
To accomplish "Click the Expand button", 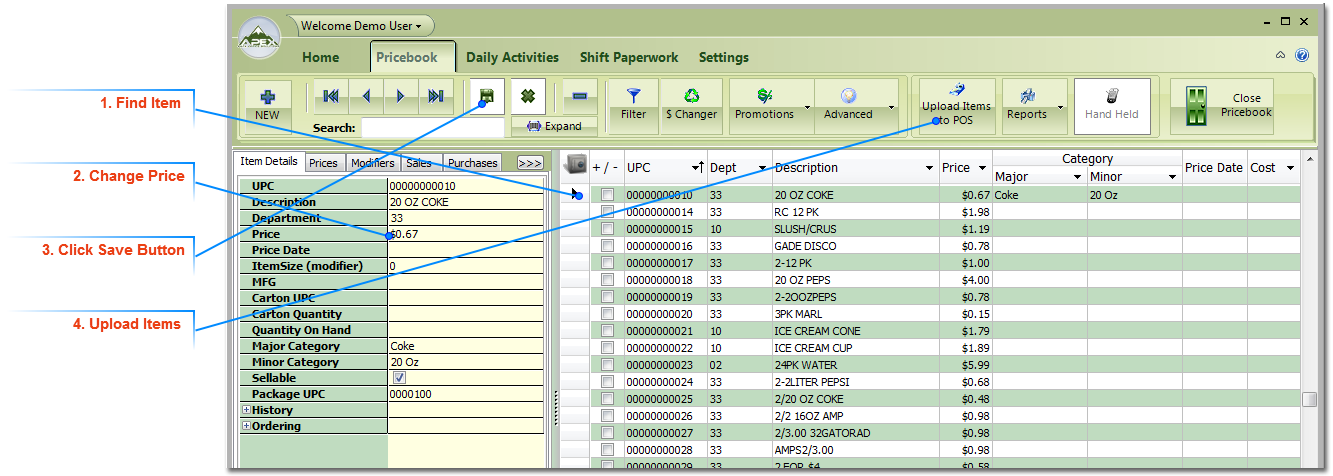I will click(554, 126).
